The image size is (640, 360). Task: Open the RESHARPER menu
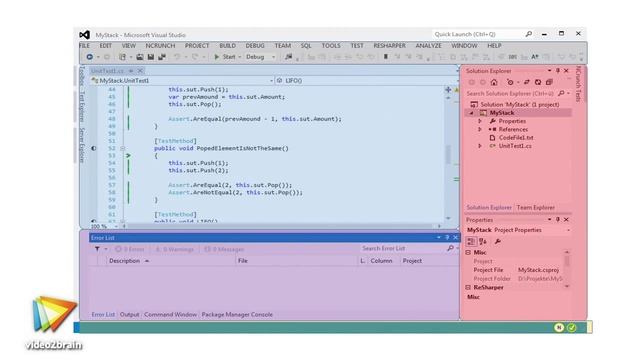[389, 46]
